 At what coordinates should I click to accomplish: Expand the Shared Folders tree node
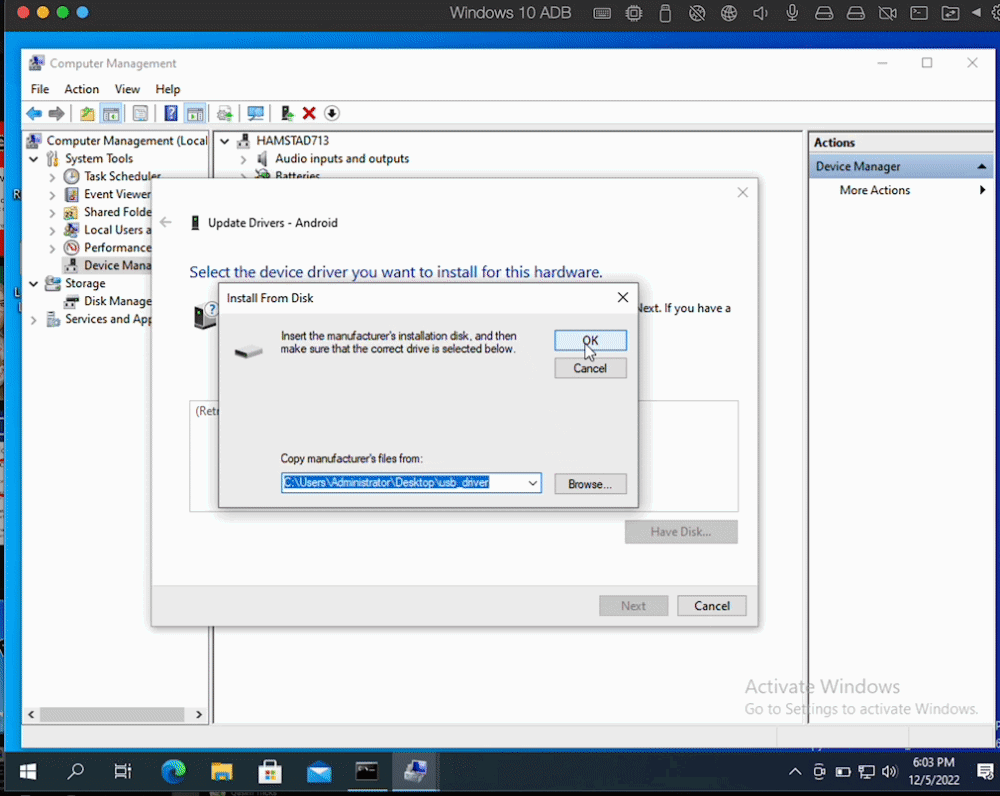[52, 212]
